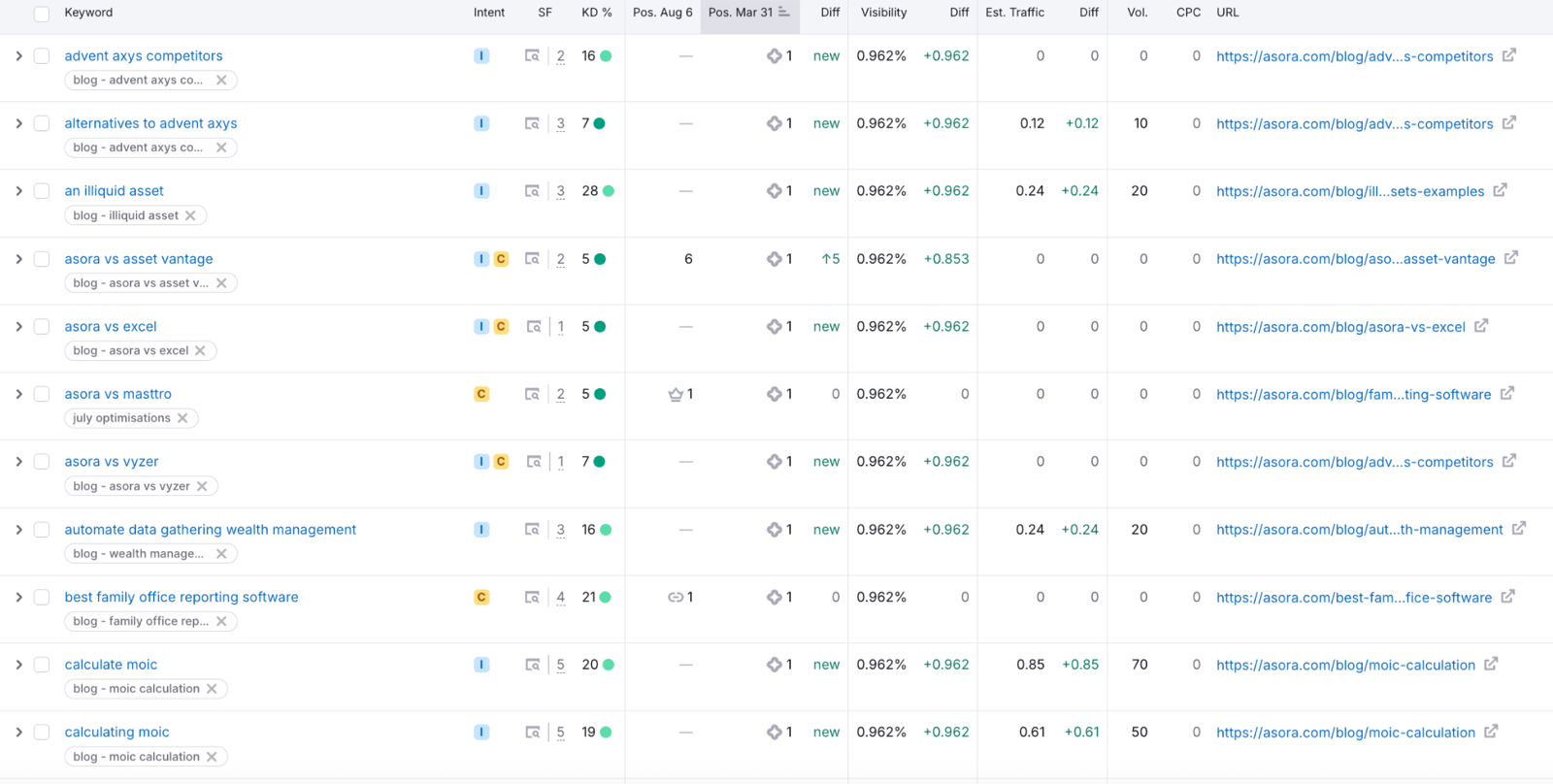Click sort icon on Pos. Mar 31 column
This screenshot has width=1553, height=784.
784,12
